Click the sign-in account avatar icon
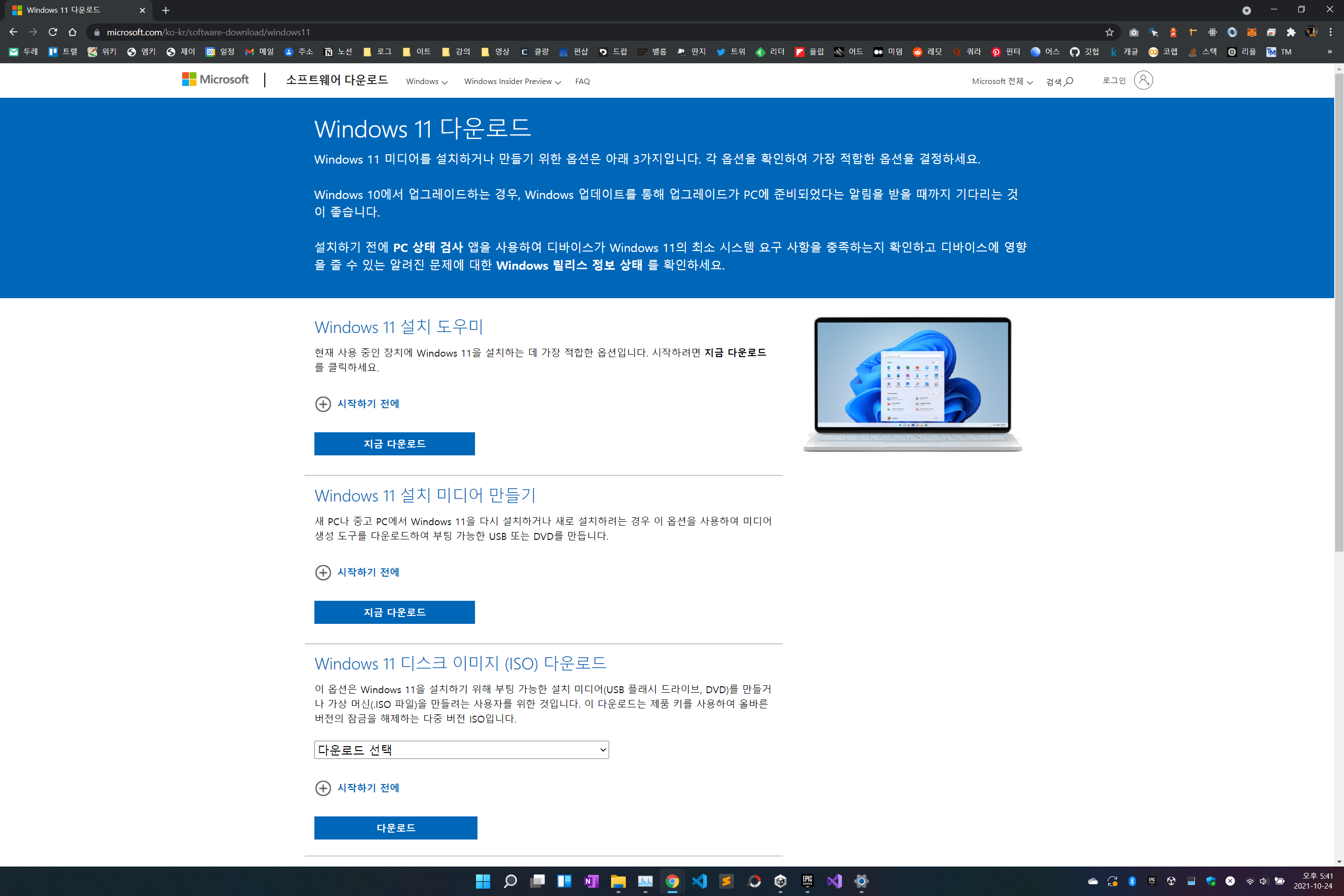 click(1143, 81)
